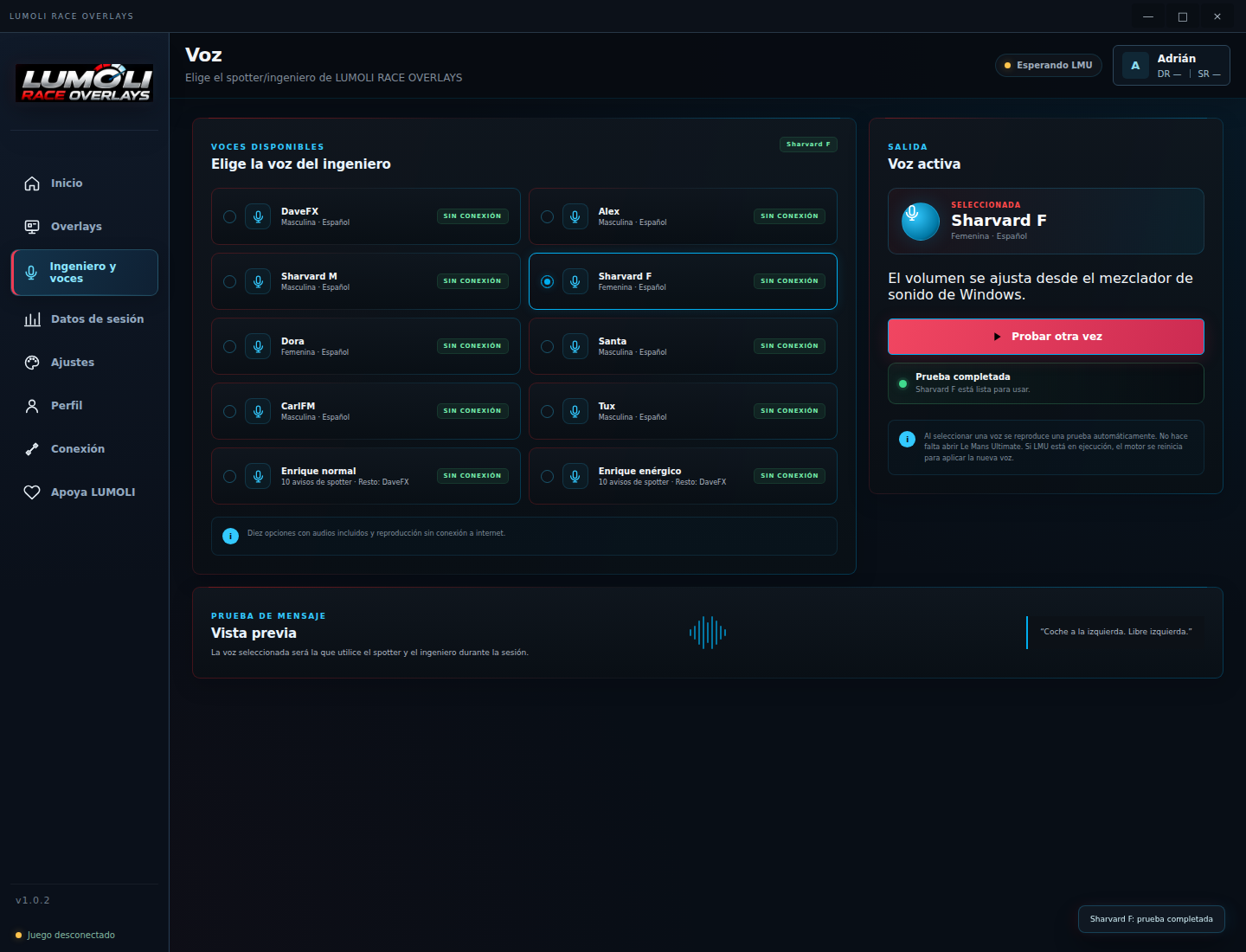This screenshot has height=952, width=1246.
Task: Click the Apoya LUMOLI heart icon
Action: tap(32, 492)
